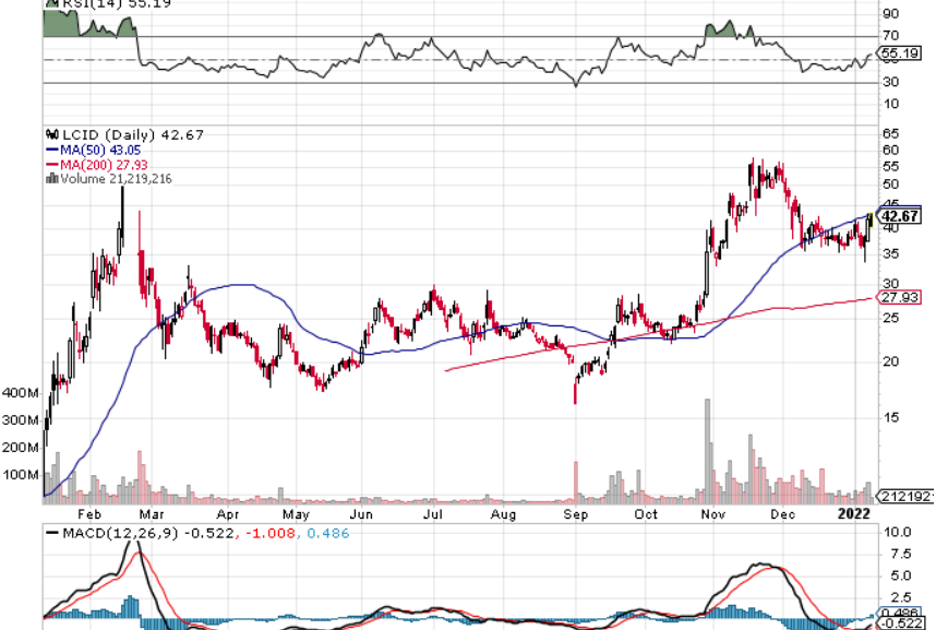936x630 pixels.
Task: Click the '10.0' MACD scale label
Action: coord(898,532)
